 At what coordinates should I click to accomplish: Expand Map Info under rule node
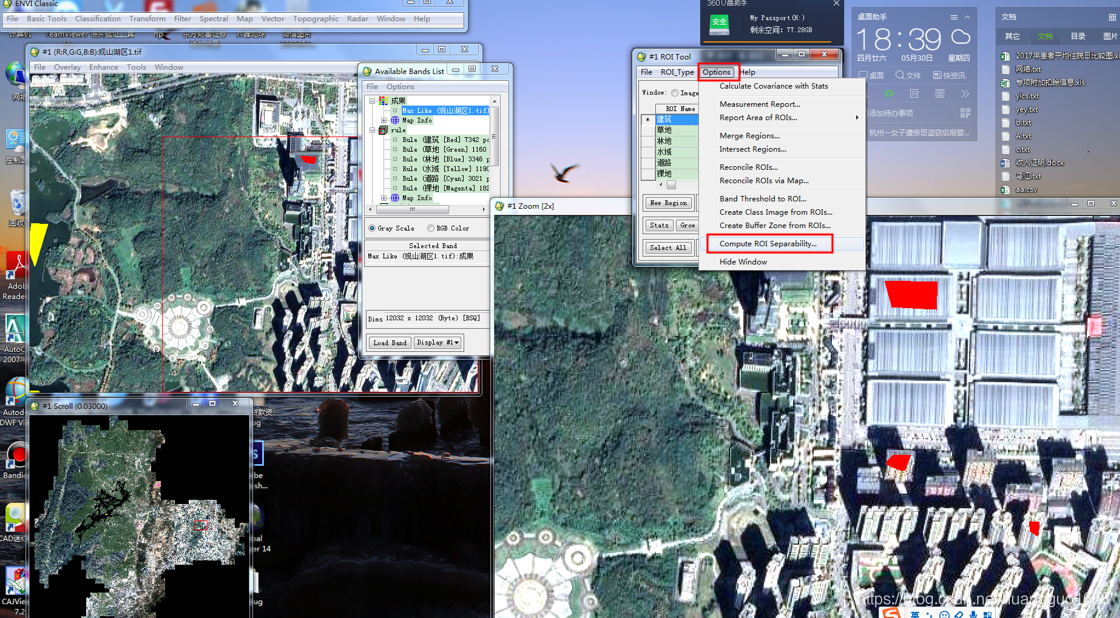pos(384,198)
